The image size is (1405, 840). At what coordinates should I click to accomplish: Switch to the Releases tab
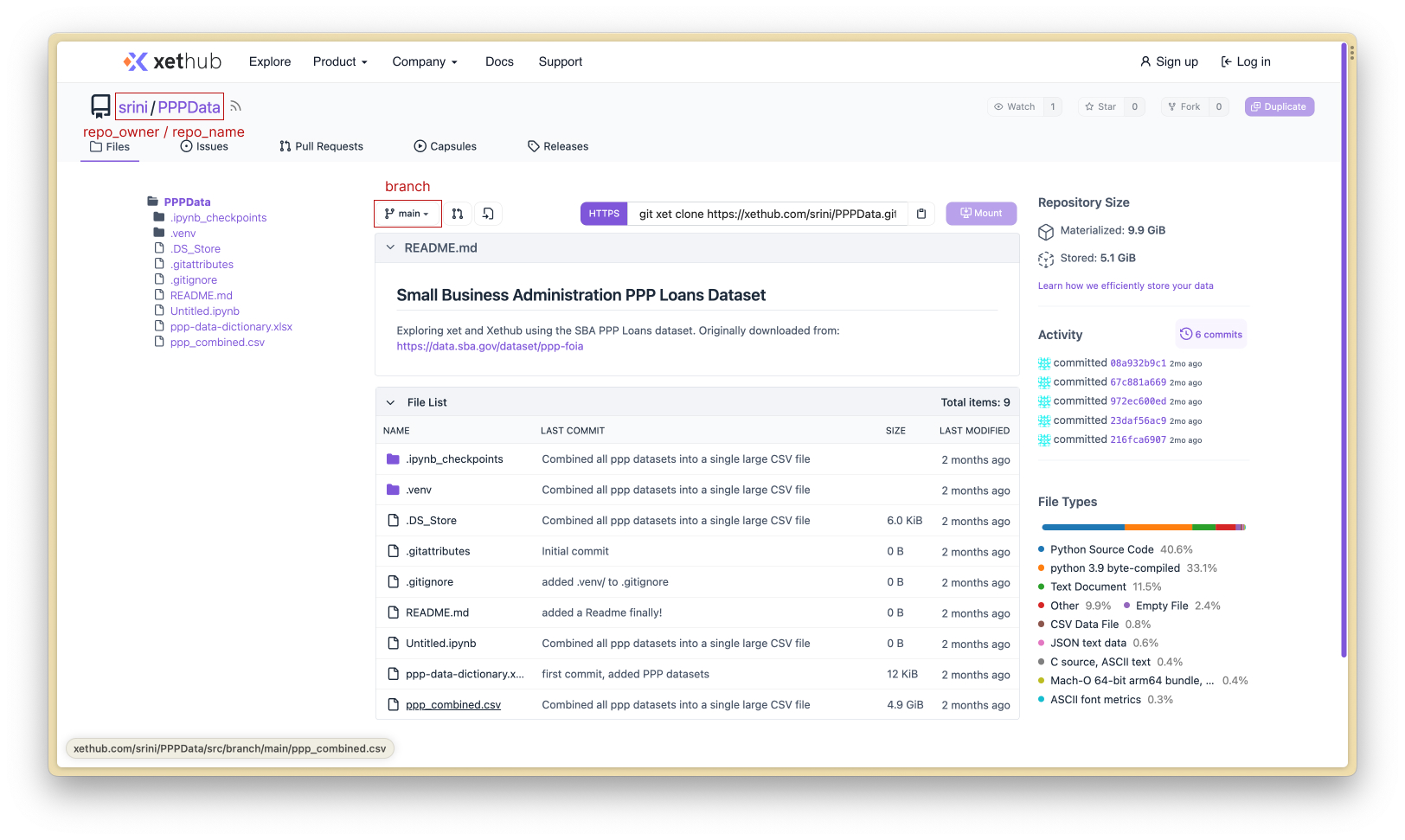coord(558,146)
